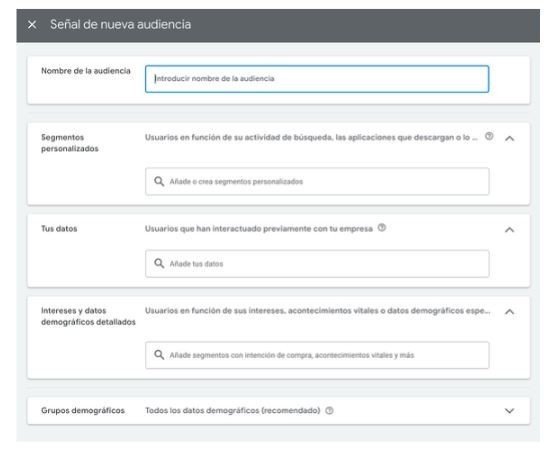Image resolution: width=557 pixels, height=451 pixels.
Task: Close the Señal de nueva audiencia dialog
Action: [x=32, y=25]
